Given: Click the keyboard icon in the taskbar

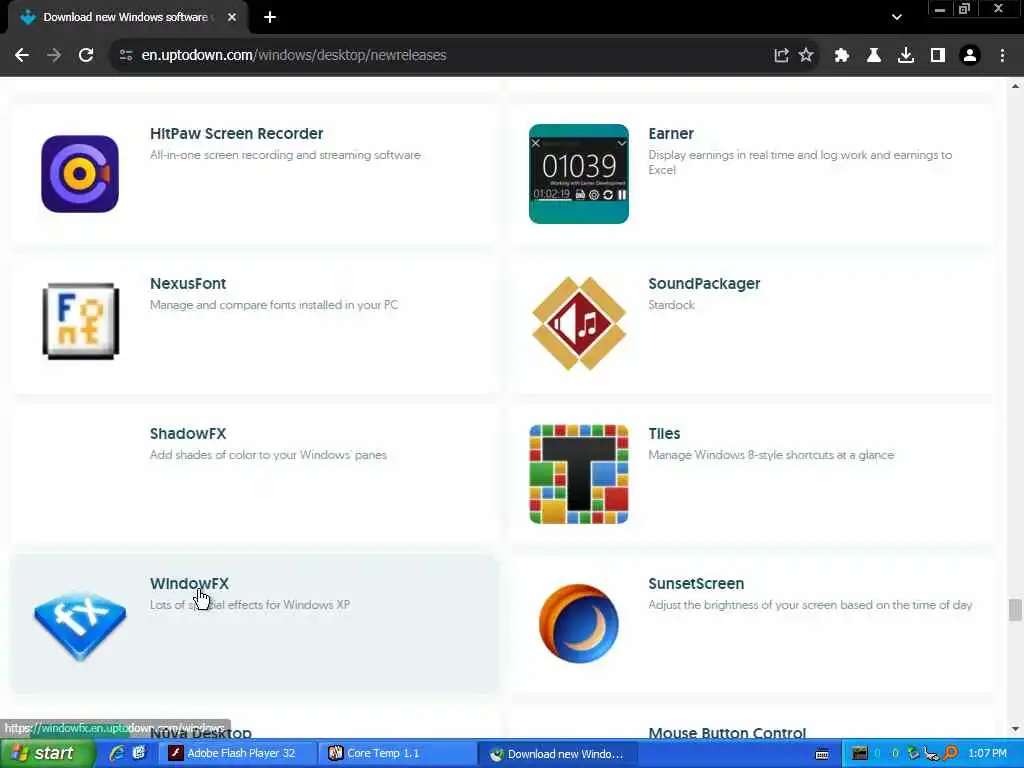Looking at the screenshot, I should click(x=822, y=754).
